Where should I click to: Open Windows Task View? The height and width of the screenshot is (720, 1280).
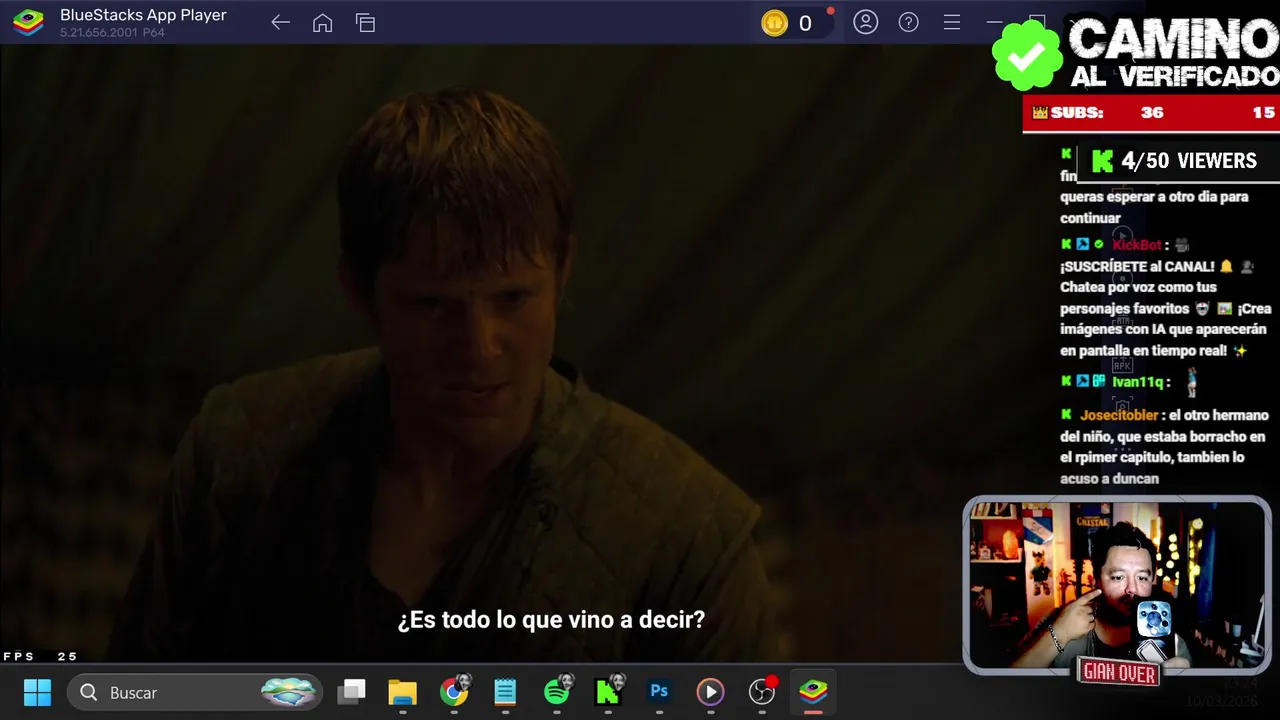pyautogui.click(x=351, y=692)
